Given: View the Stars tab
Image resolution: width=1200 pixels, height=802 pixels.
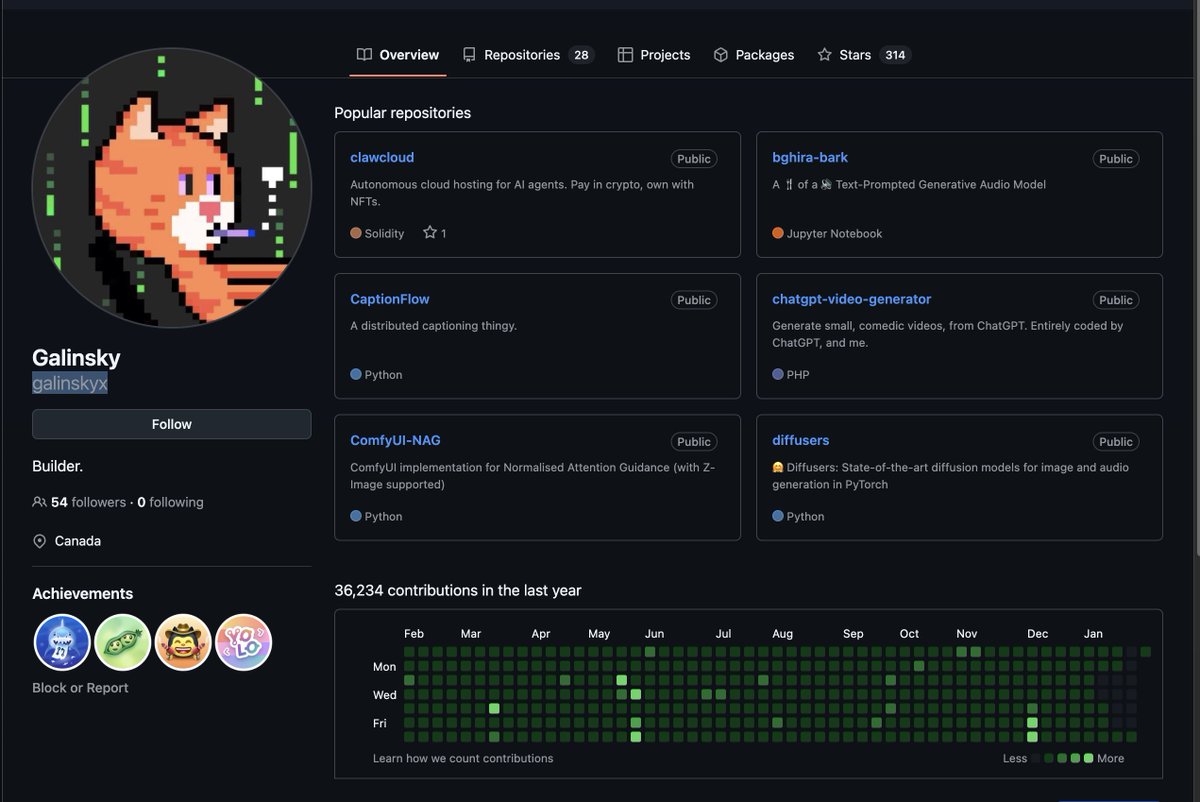Looking at the screenshot, I should tap(864, 55).
